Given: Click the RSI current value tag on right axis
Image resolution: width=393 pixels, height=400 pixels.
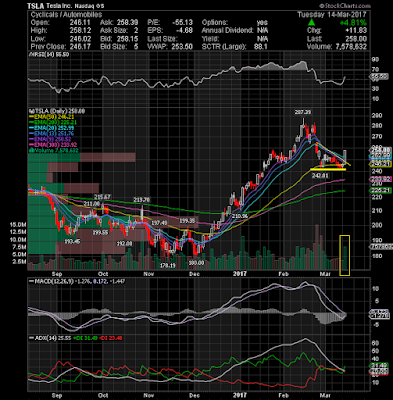Looking at the screenshot, I should click(379, 77).
